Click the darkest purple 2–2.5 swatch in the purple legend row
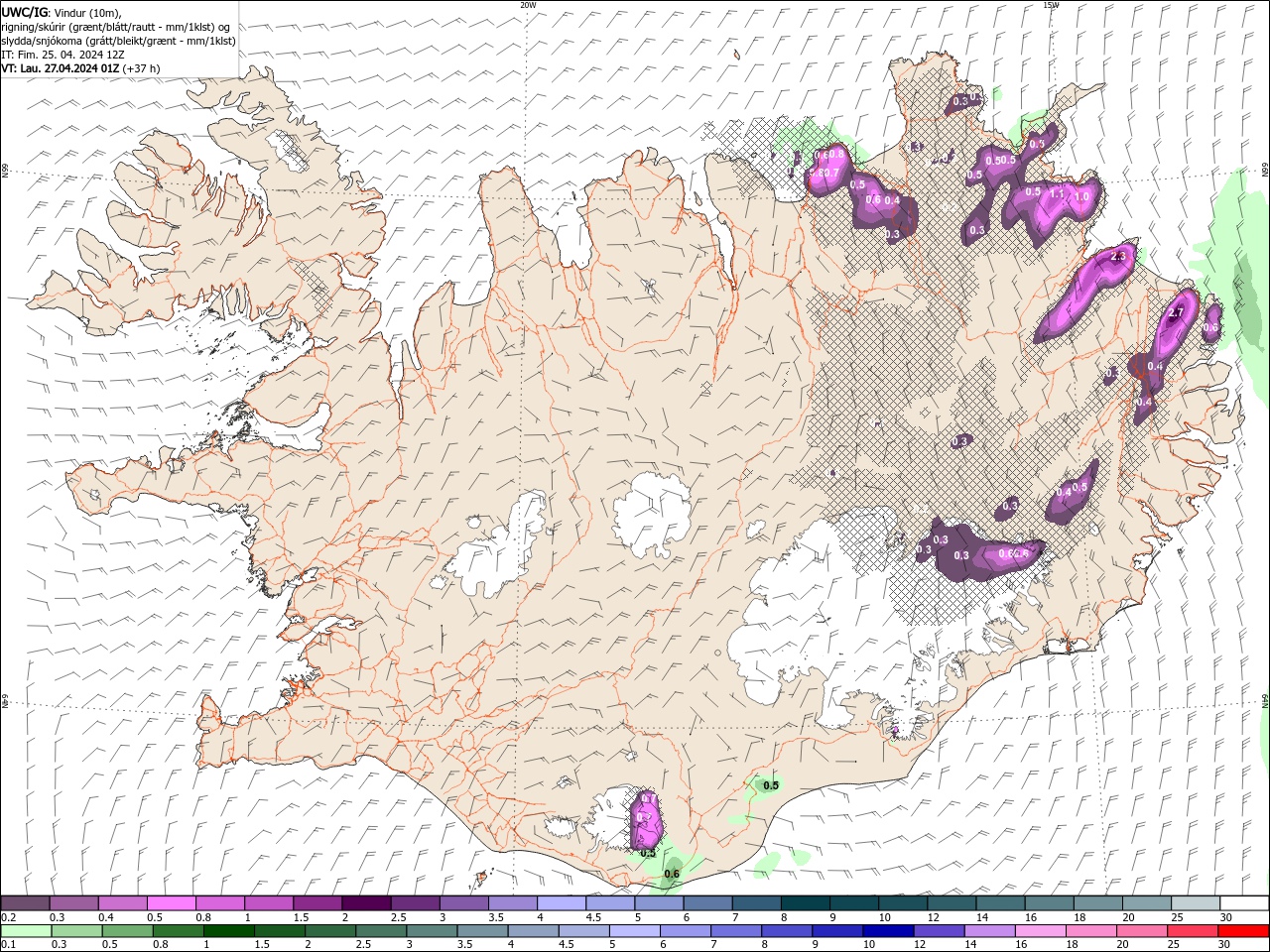The image size is (1270, 952). point(366,903)
